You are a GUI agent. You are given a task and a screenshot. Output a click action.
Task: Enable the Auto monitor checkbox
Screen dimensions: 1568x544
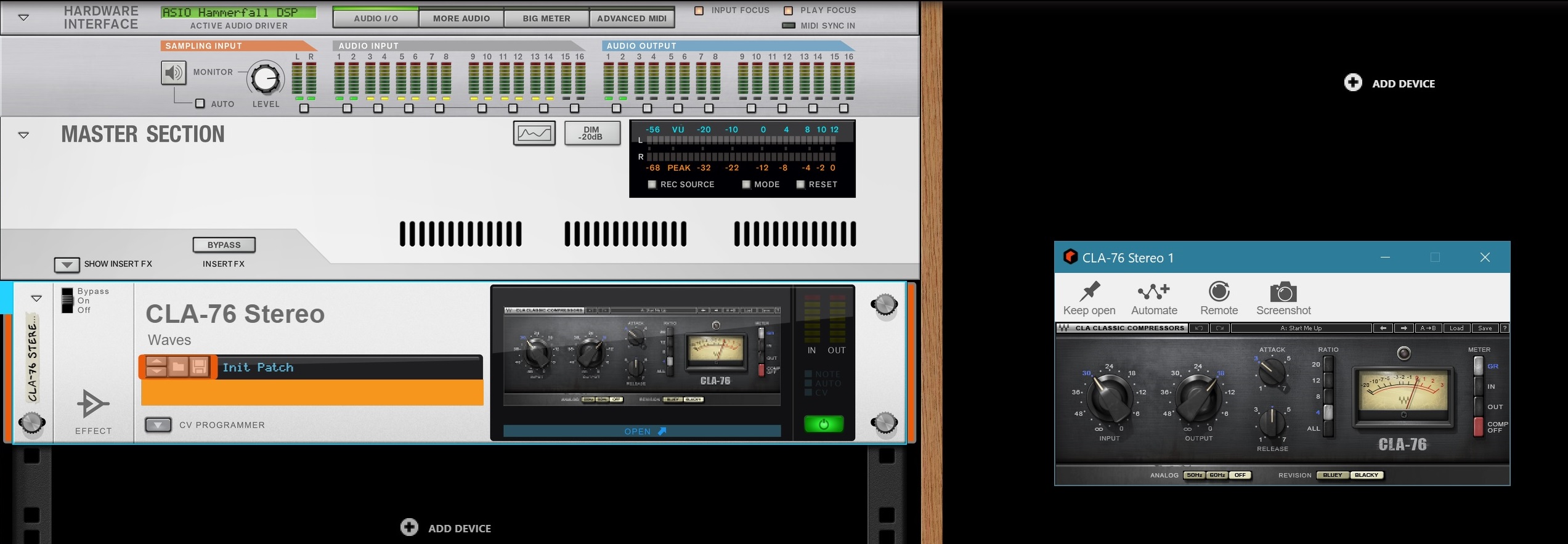pos(200,104)
